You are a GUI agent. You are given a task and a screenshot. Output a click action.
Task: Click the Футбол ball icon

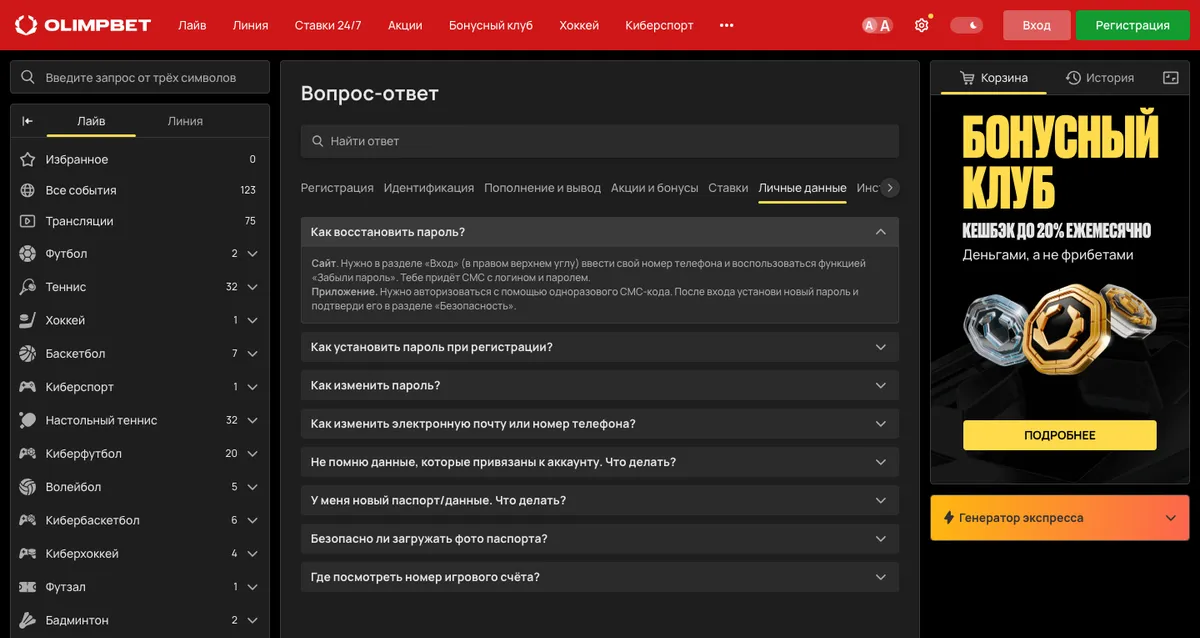point(28,254)
